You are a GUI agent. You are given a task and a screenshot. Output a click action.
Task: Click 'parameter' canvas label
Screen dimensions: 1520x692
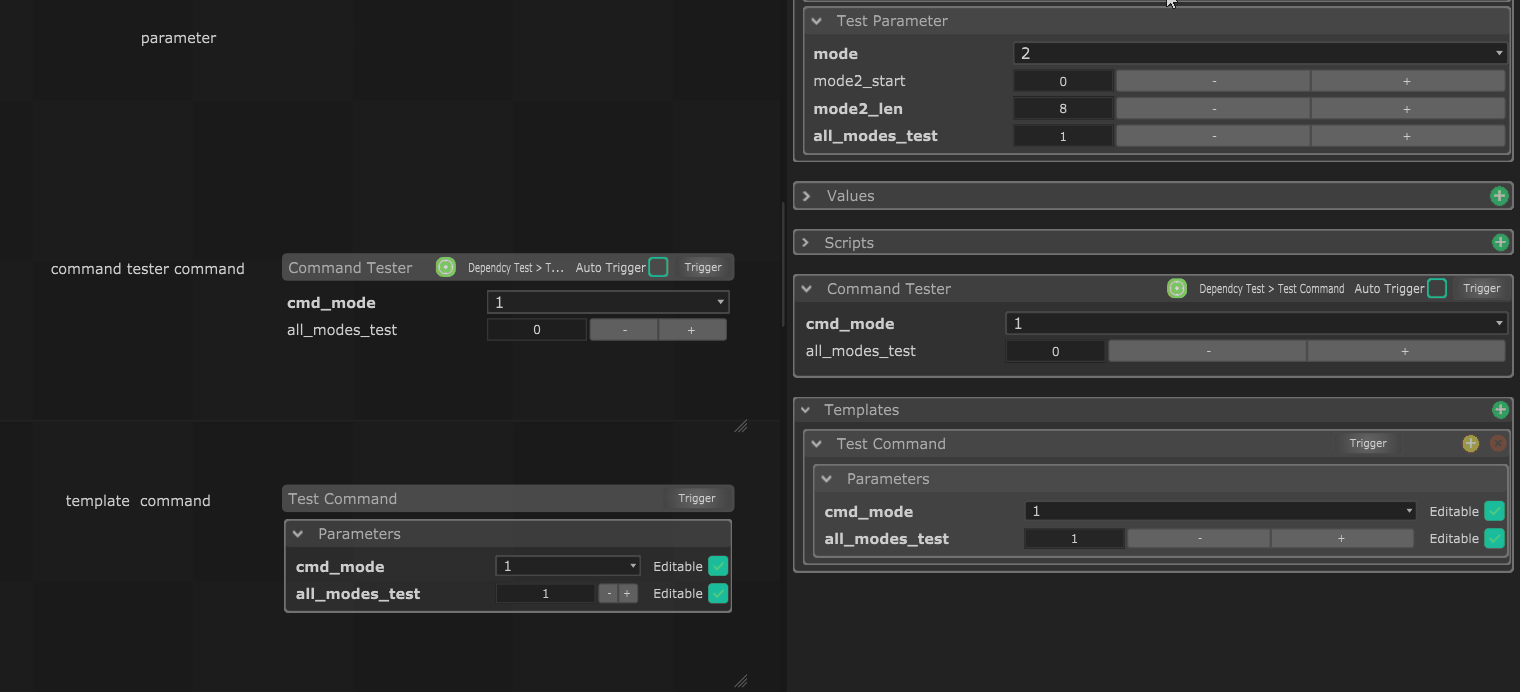tap(178, 38)
